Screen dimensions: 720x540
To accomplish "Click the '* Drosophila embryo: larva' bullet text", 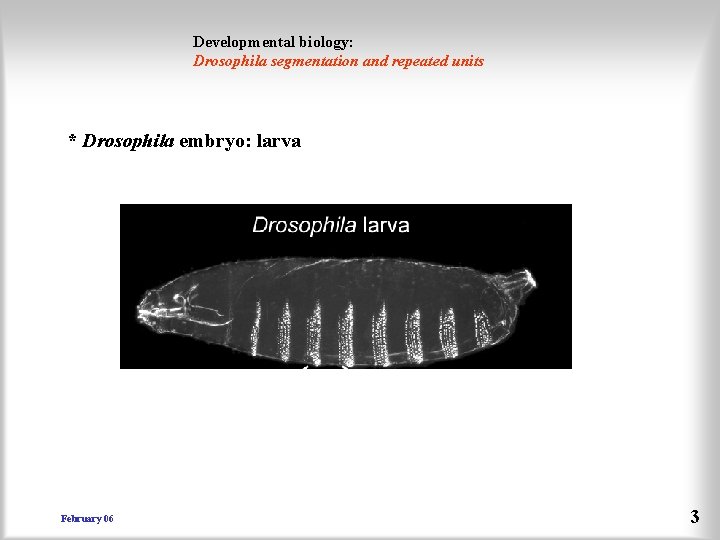I will click(x=185, y=141).
